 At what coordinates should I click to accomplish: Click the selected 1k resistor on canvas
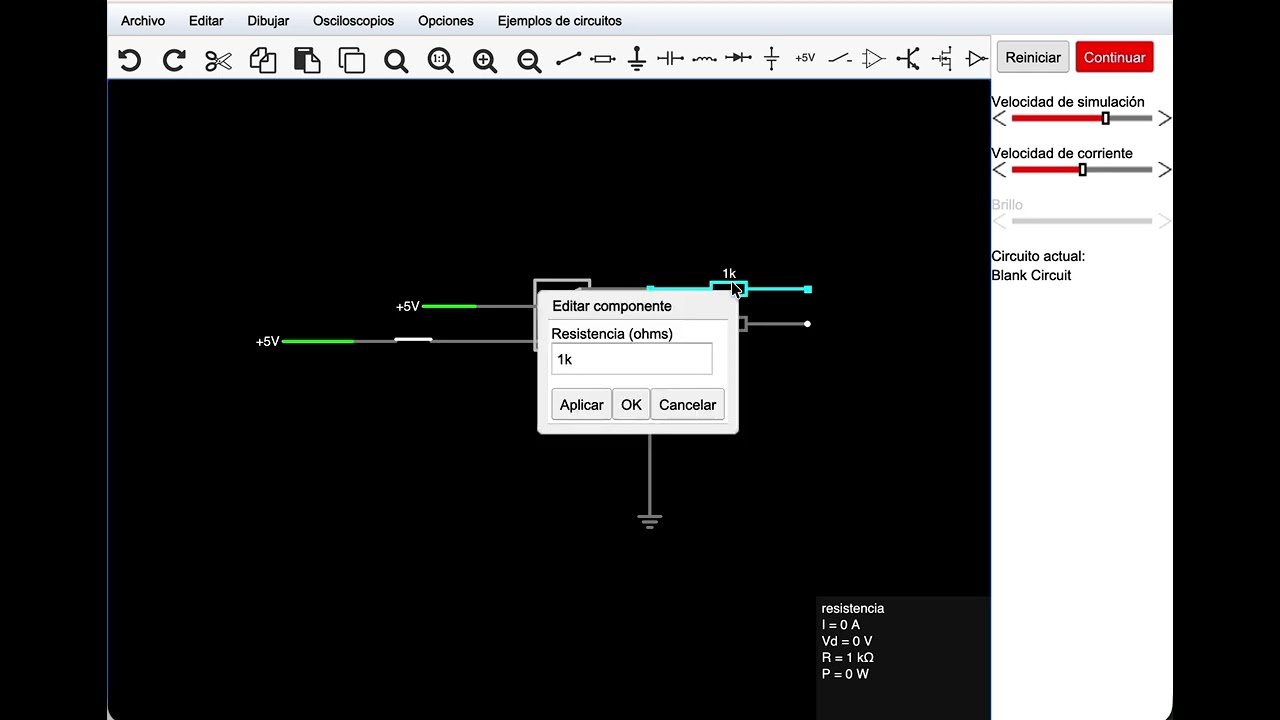[729, 289]
